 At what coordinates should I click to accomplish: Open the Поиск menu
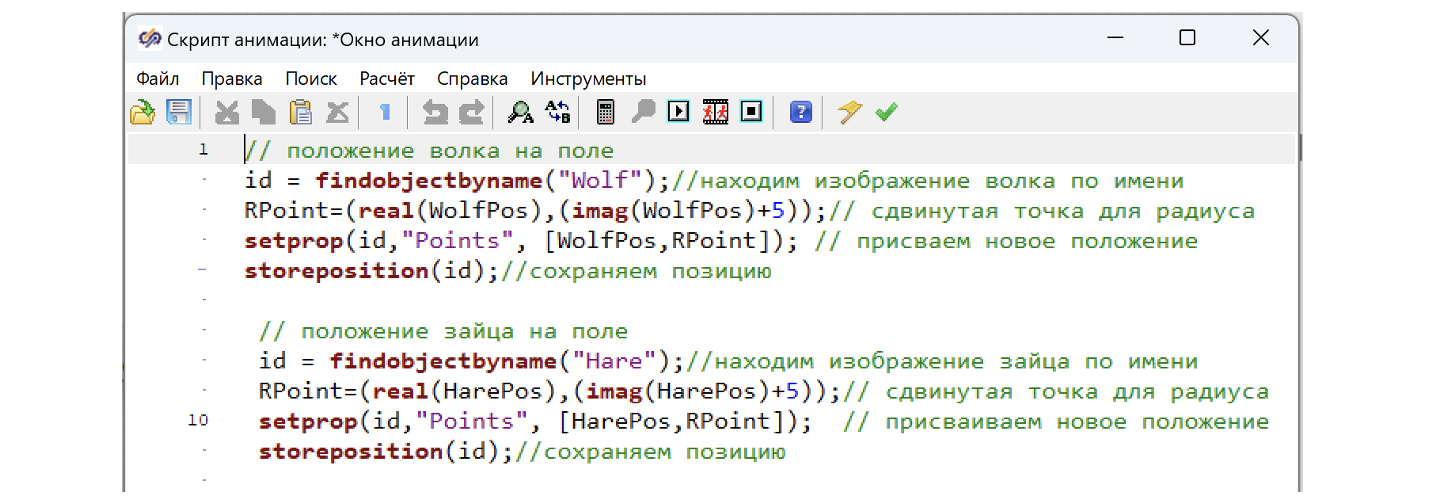point(311,79)
